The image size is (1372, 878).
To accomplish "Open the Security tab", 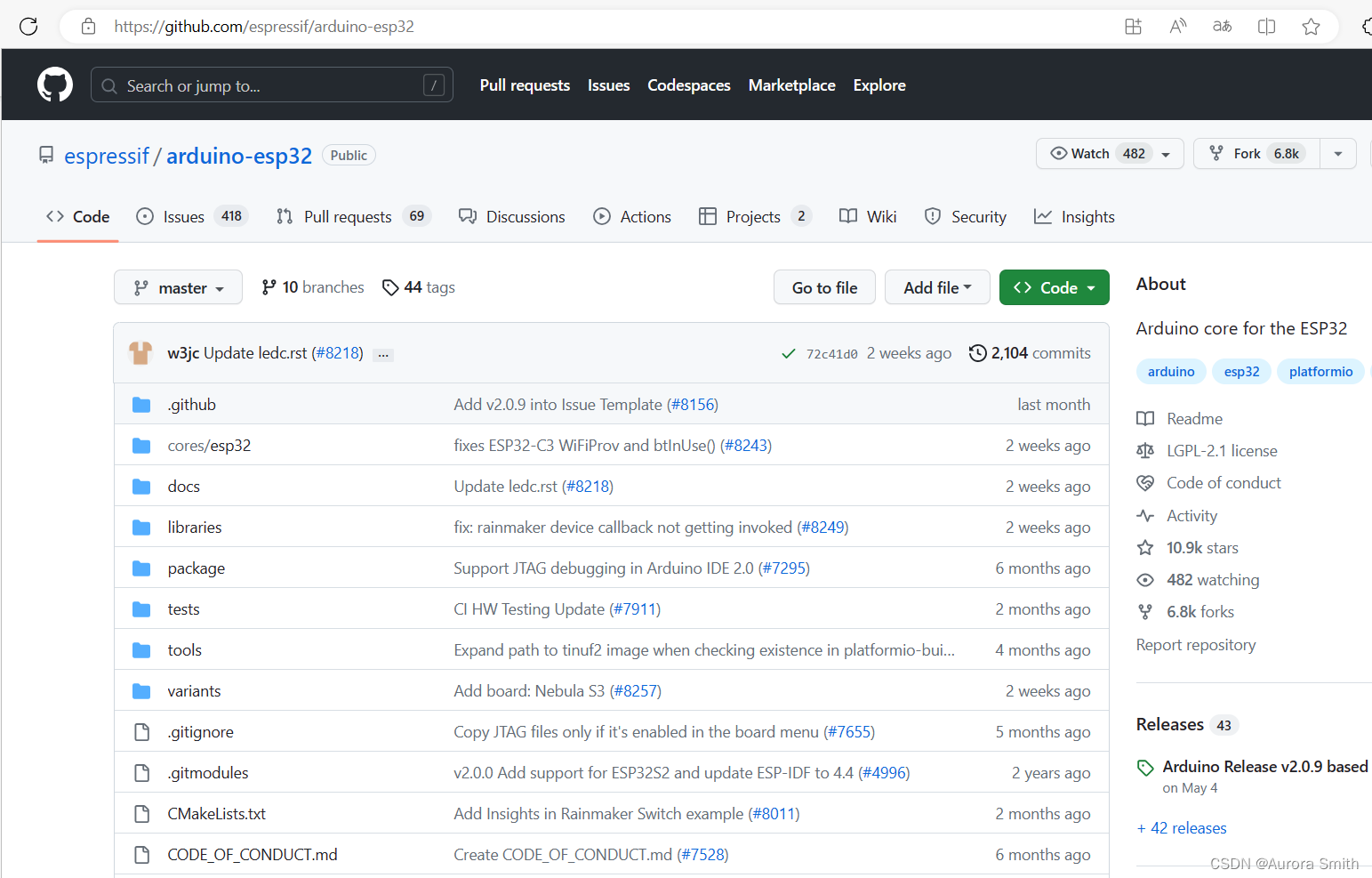I will coord(966,217).
